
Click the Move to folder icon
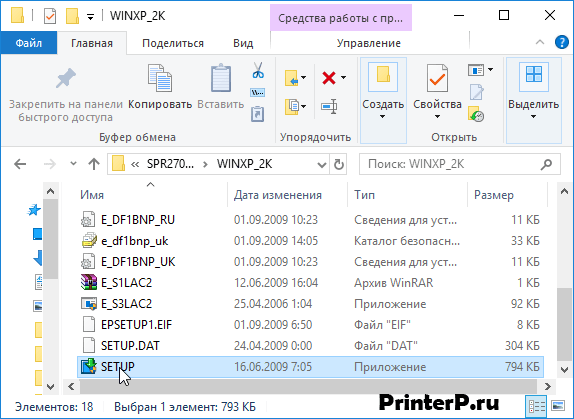click(x=291, y=78)
